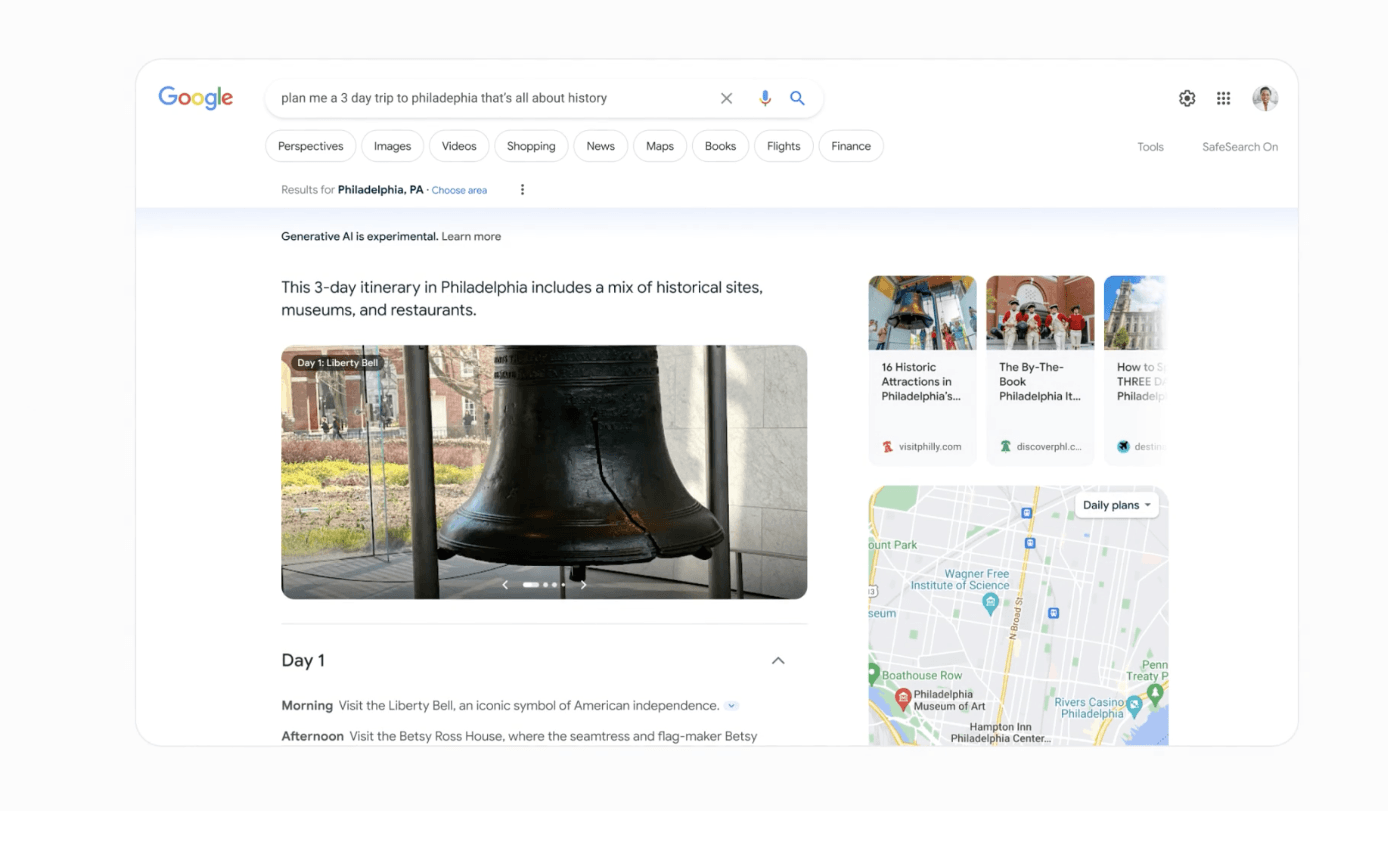Click the previous arrow on the image carousel
This screenshot has height=844, width=1388.
(x=505, y=584)
